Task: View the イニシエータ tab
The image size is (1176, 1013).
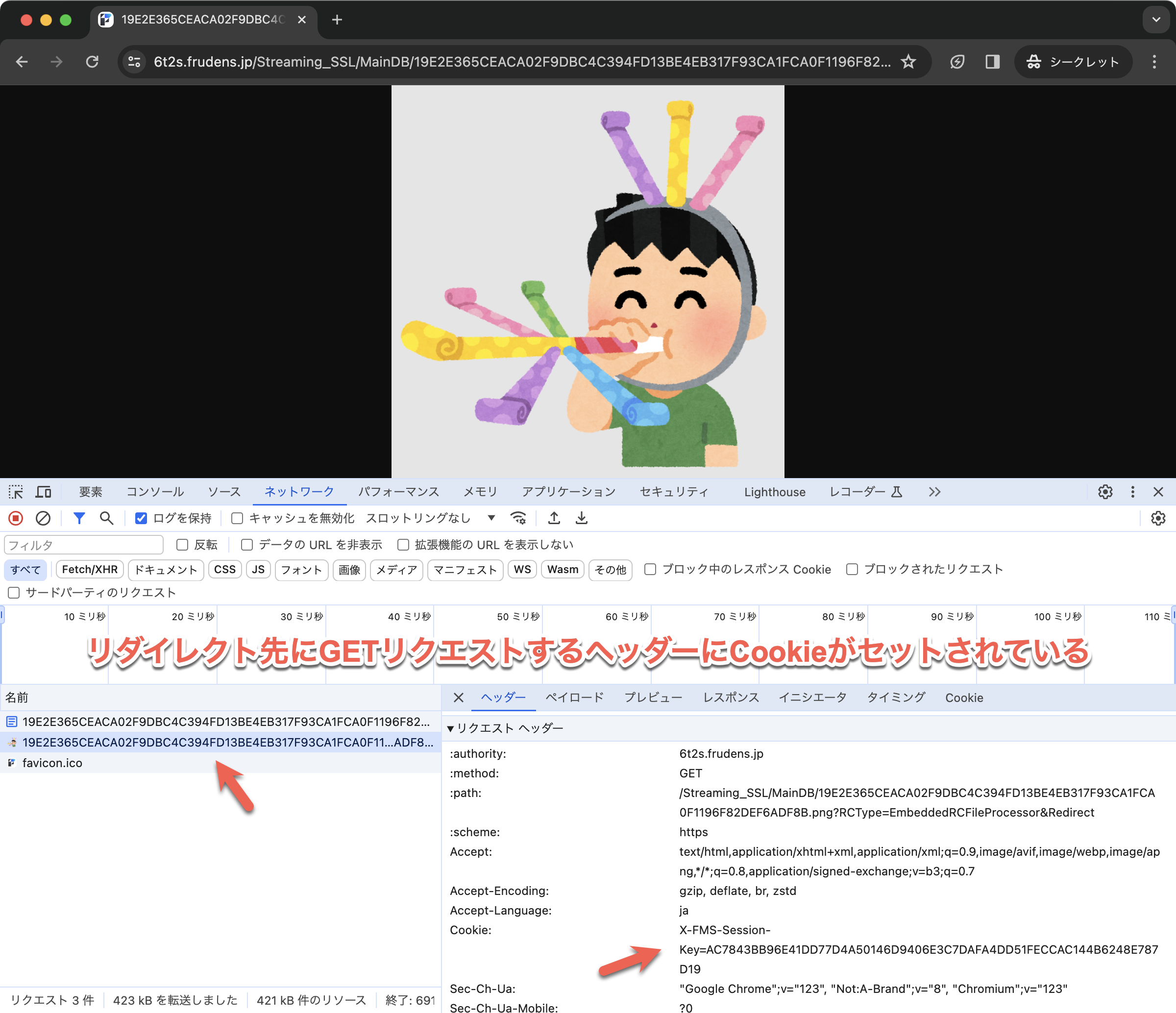Action: coord(813,698)
